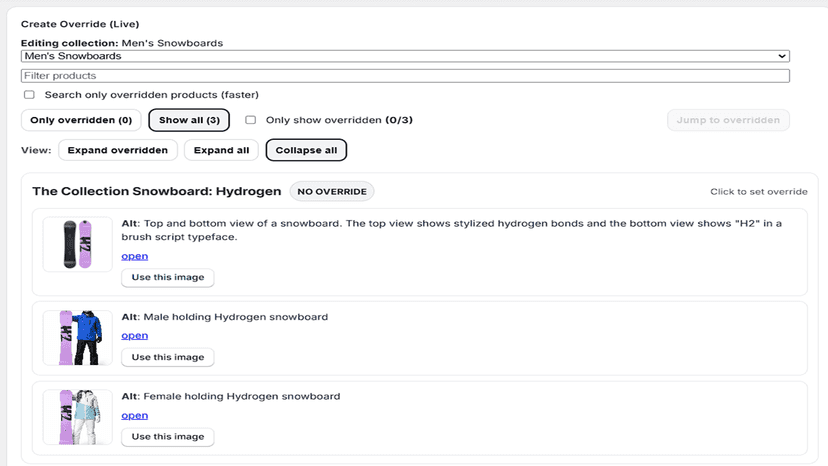Use this image for top and bottom snowboard view
Image resolution: width=828 pixels, height=466 pixels.
pyautogui.click(x=167, y=277)
